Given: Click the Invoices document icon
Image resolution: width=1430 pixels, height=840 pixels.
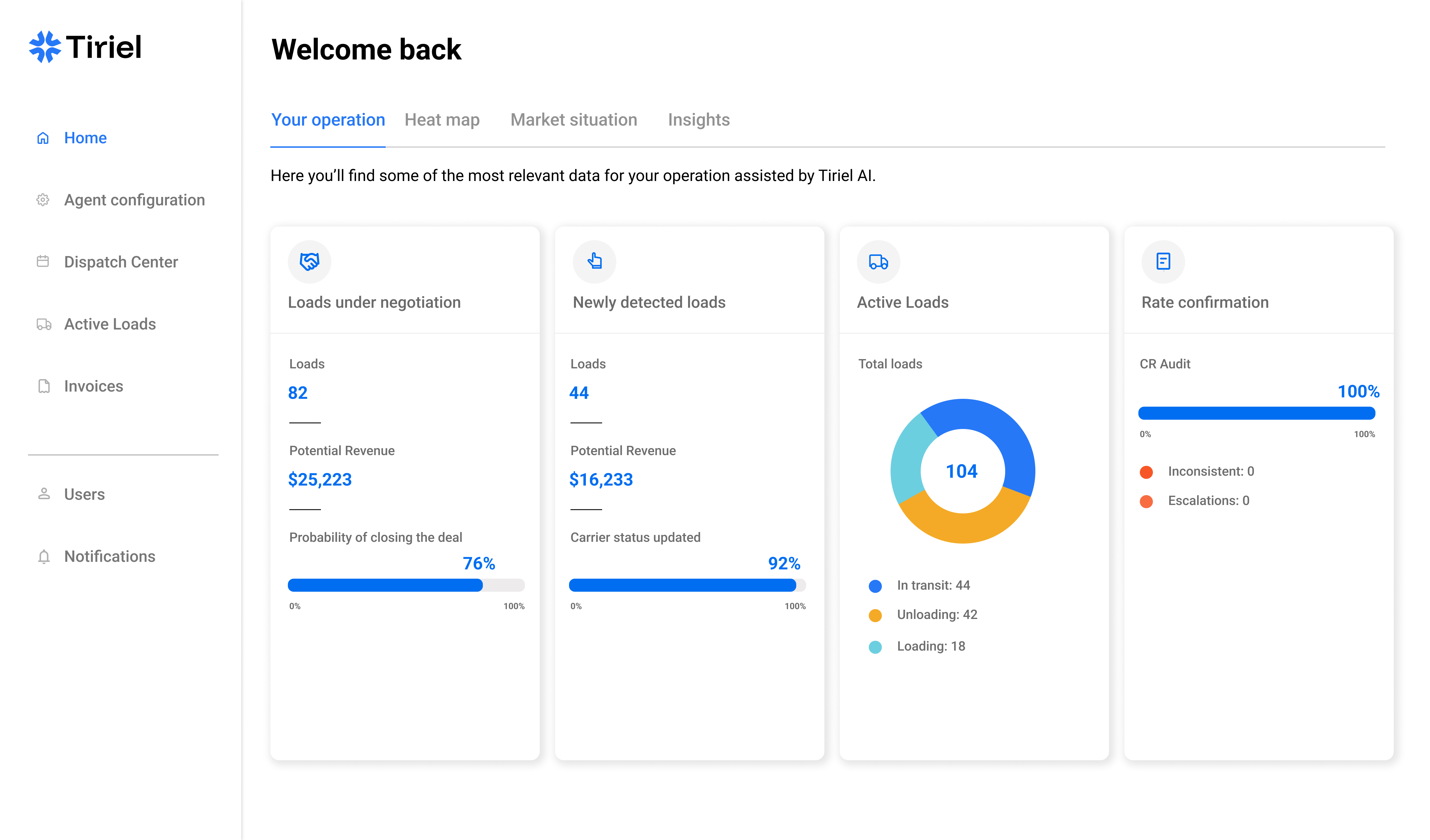Looking at the screenshot, I should [44, 386].
